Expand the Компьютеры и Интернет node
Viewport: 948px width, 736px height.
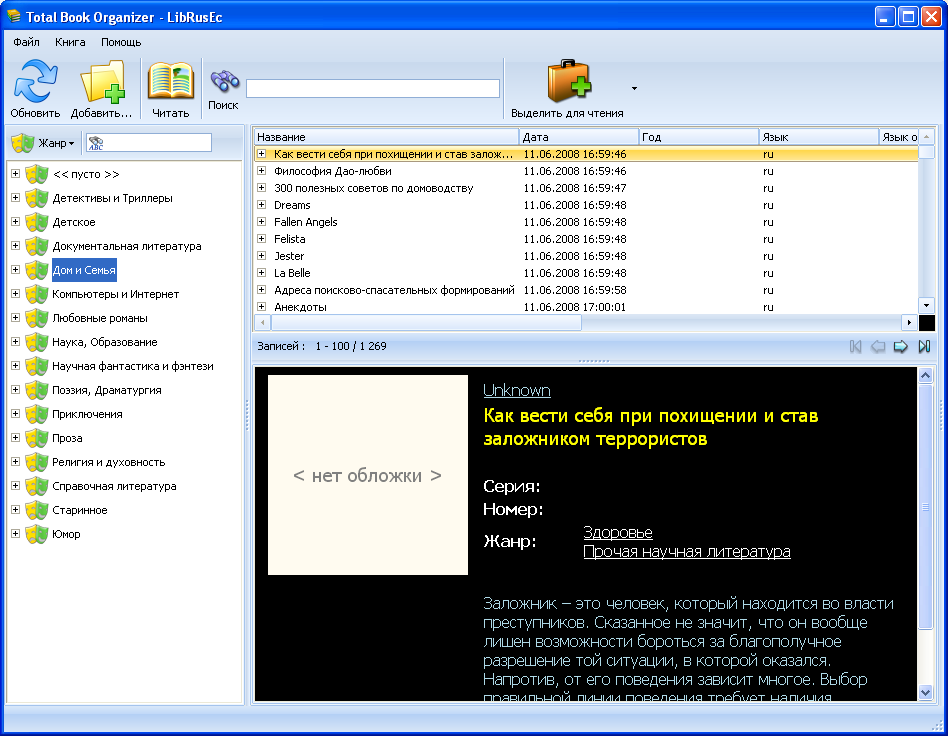pyautogui.click(x=16, y=294)
